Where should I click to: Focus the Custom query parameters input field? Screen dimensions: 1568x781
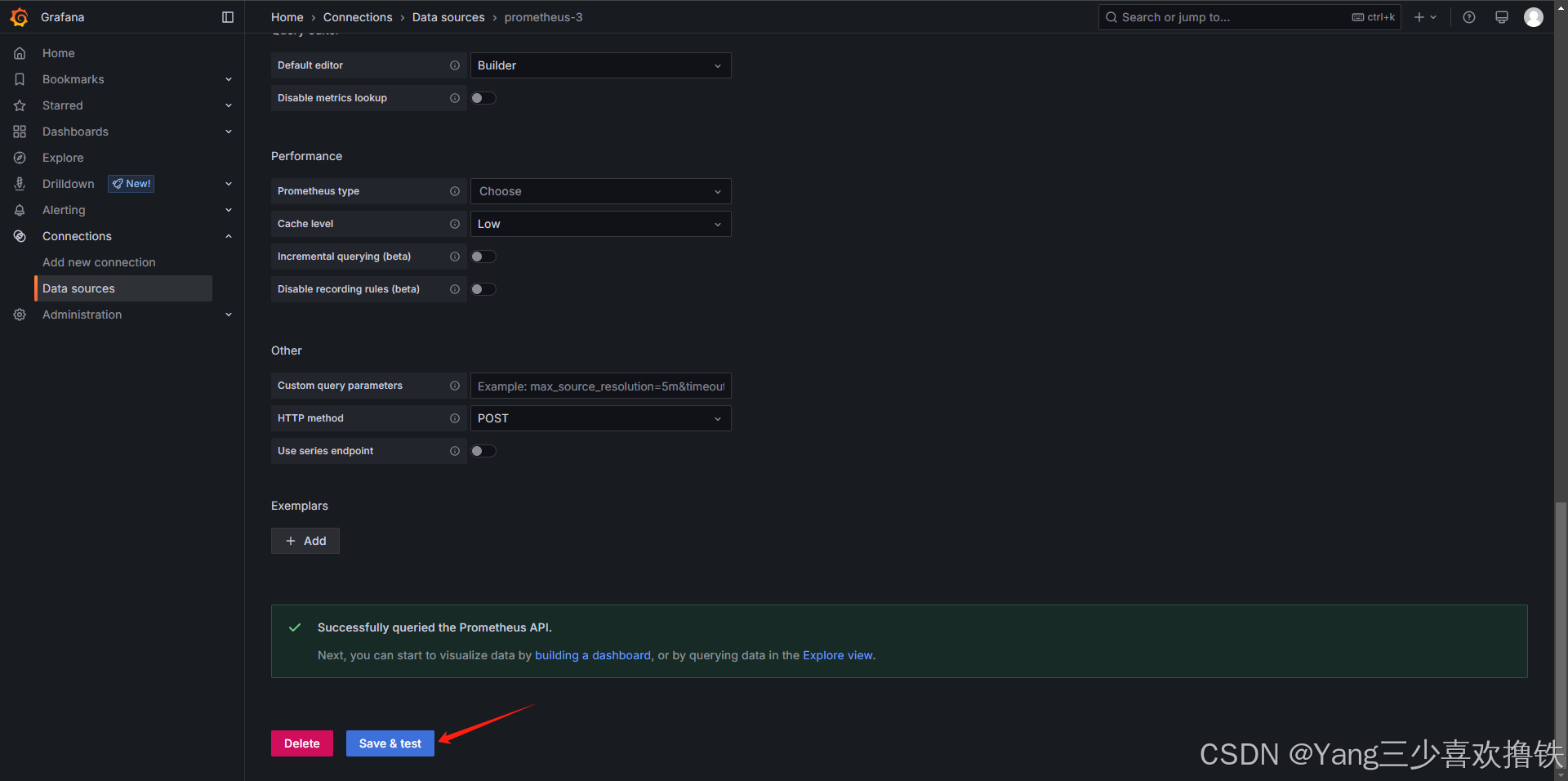(x=600, y=386)
